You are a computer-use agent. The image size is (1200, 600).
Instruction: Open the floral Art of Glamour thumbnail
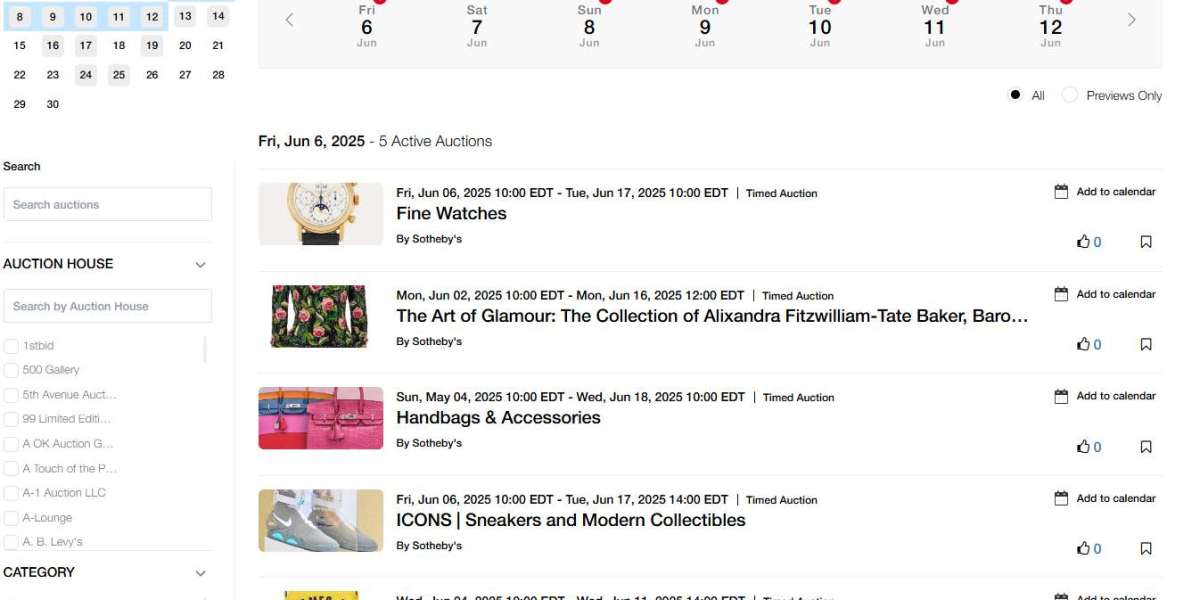[x=319, y=316]
